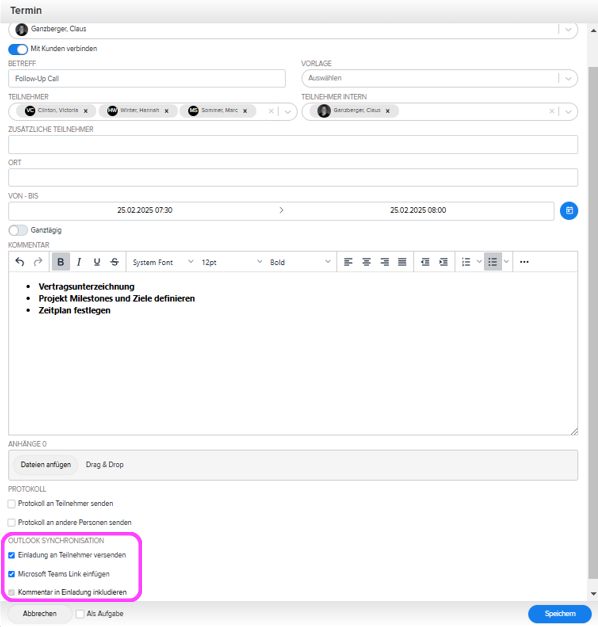
Task: Apply strikethrough formatting in toolbar
Action: point(115,262)
